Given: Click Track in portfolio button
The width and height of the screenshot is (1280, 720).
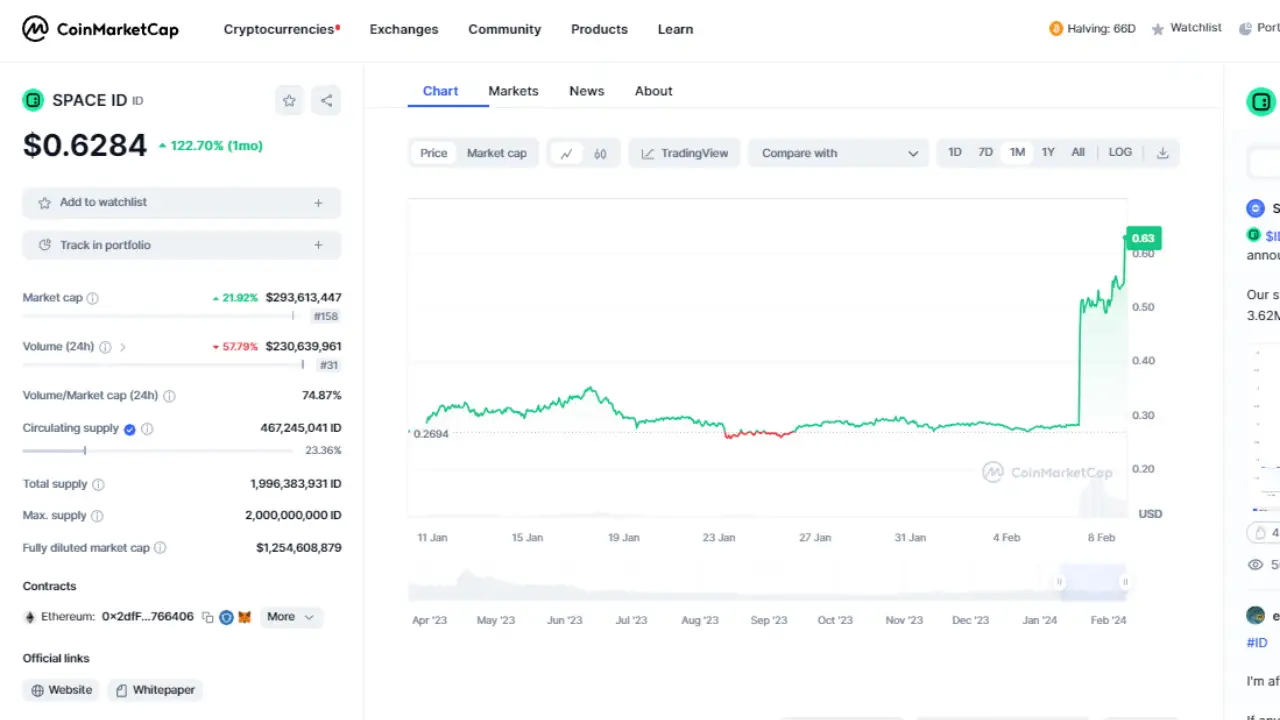Looking at the screenshot, I should [182, 245].
